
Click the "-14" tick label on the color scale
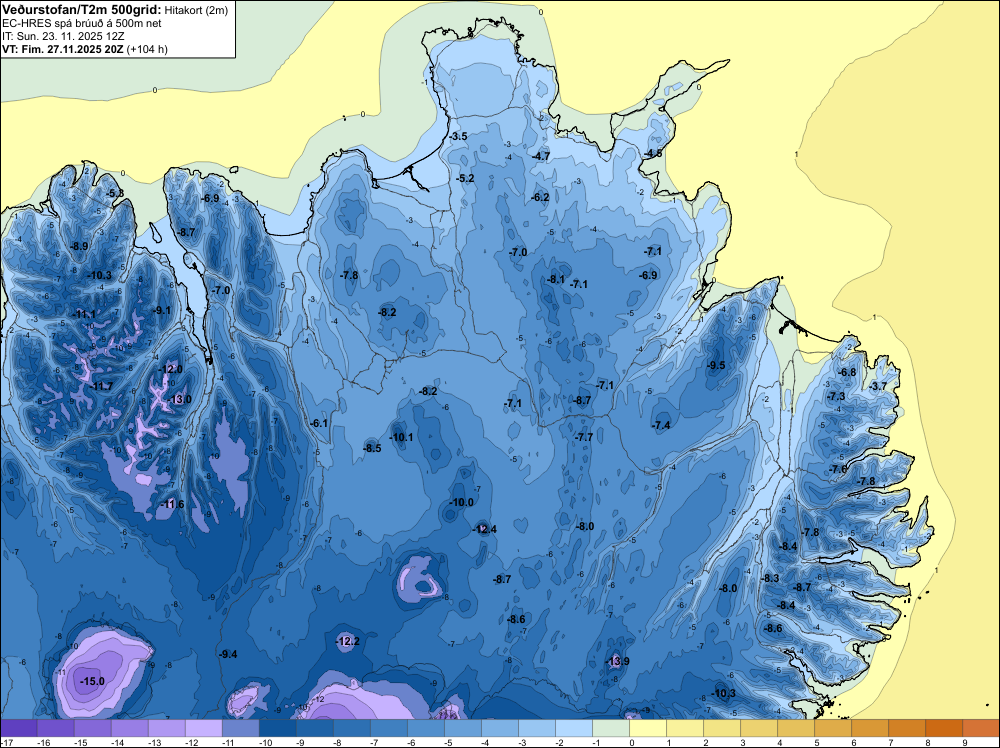(117, 742)
